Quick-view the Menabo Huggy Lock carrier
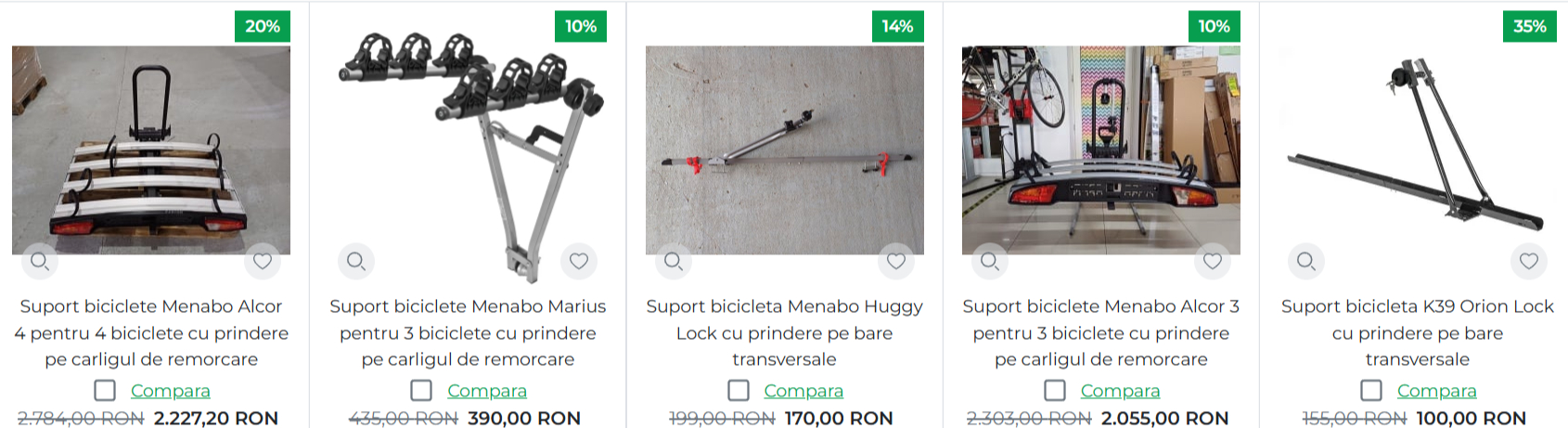The width and height of the screenshot is (1568, 428). tap(674, 262)
